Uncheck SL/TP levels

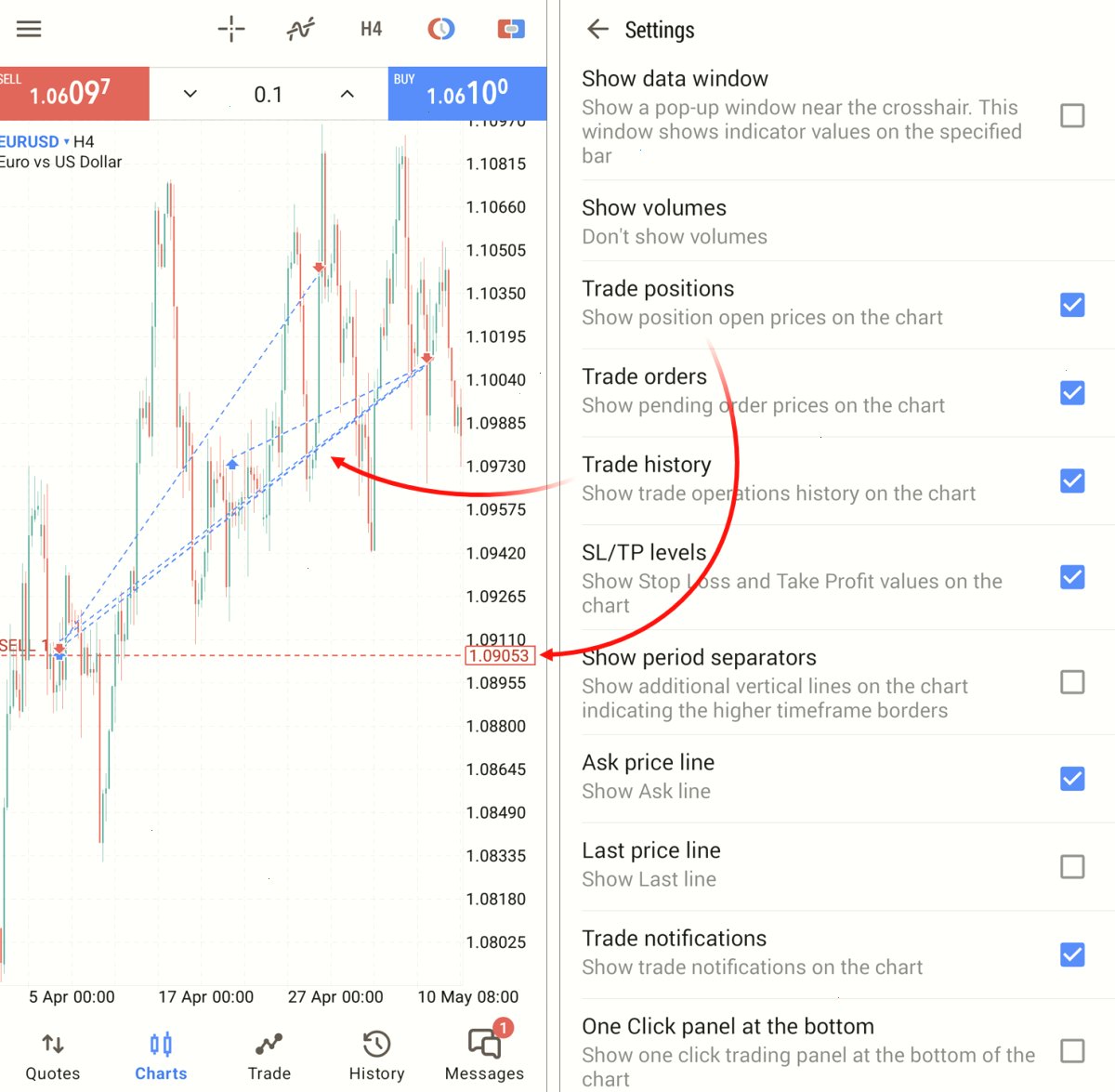click(1072, 577)
